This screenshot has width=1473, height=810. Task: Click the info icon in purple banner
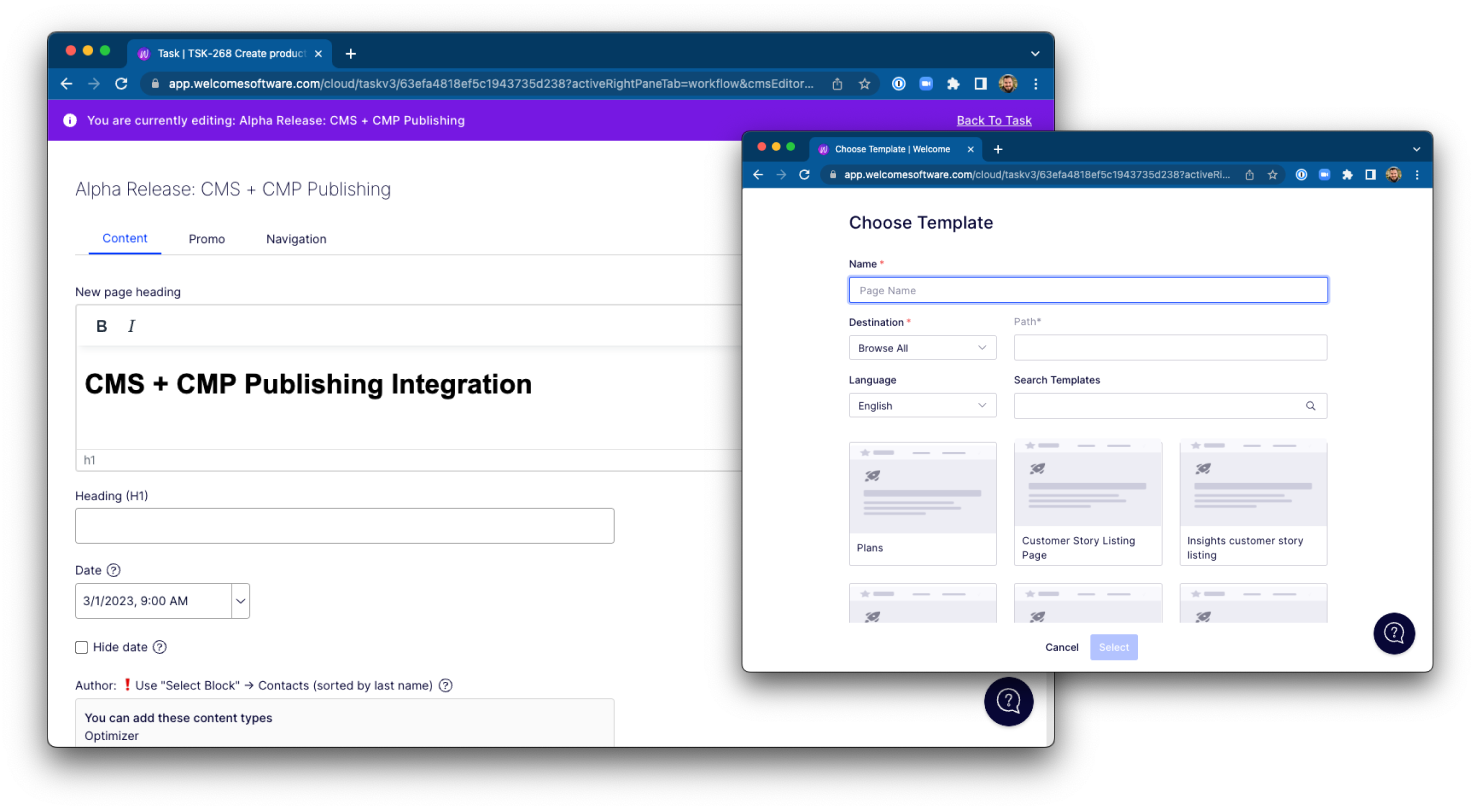pyautogui.click(x=70, y=120)
